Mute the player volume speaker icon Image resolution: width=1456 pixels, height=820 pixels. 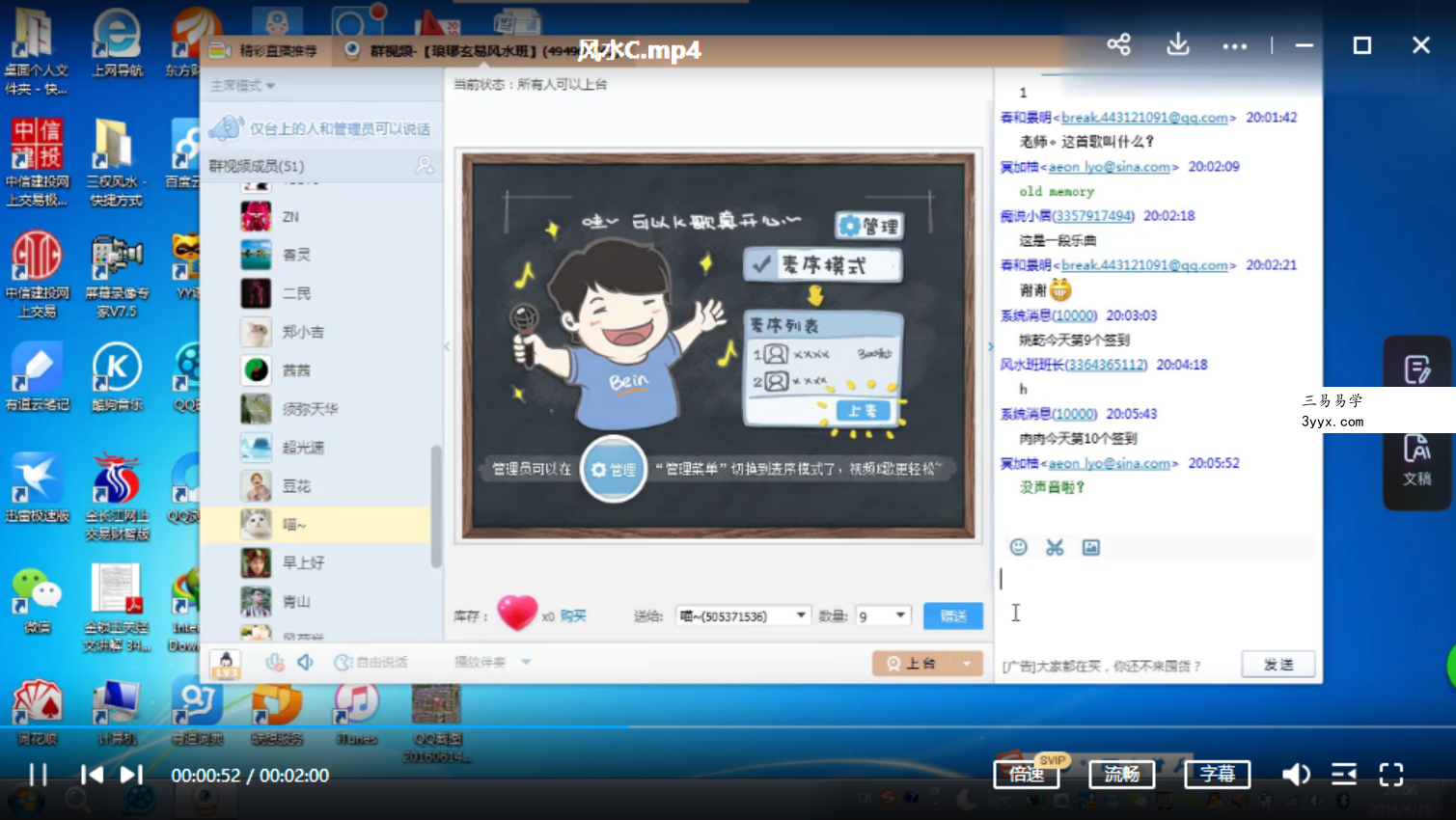coord(1295,774)
